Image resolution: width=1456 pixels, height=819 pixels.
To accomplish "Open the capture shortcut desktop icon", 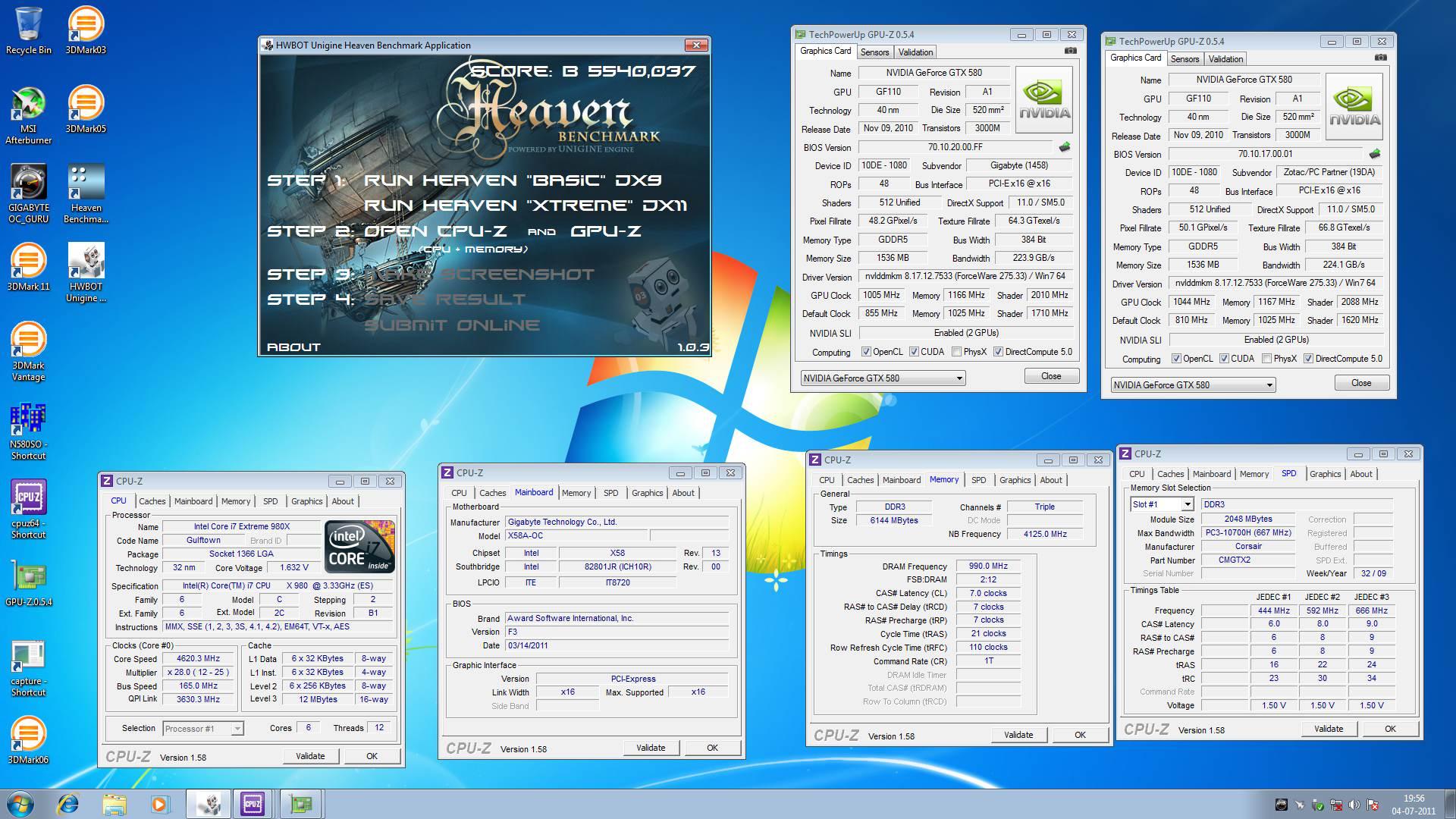I will [29, 667].
